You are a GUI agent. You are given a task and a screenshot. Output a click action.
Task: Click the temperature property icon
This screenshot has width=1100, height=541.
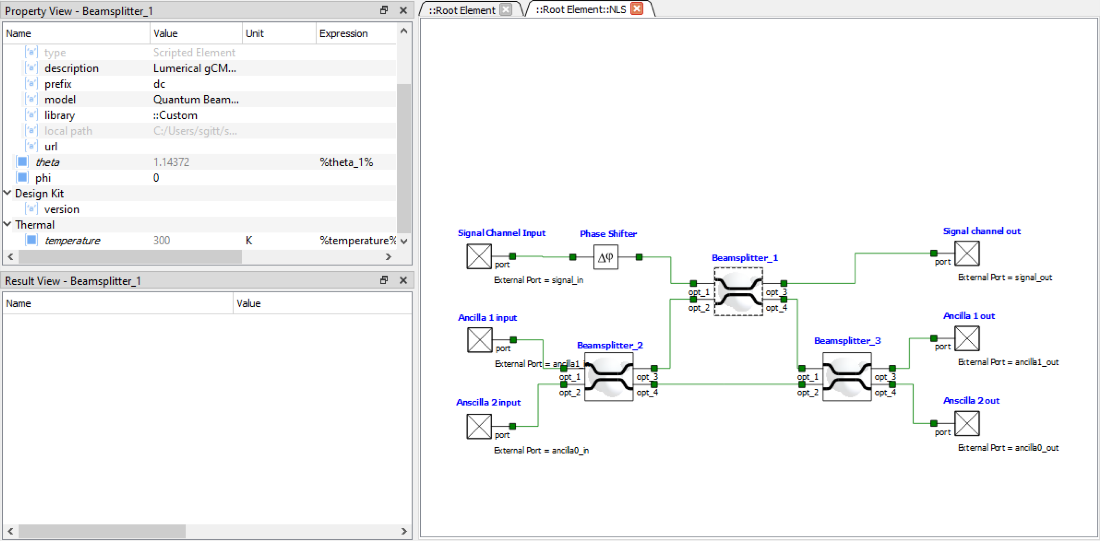pos(31,240)
